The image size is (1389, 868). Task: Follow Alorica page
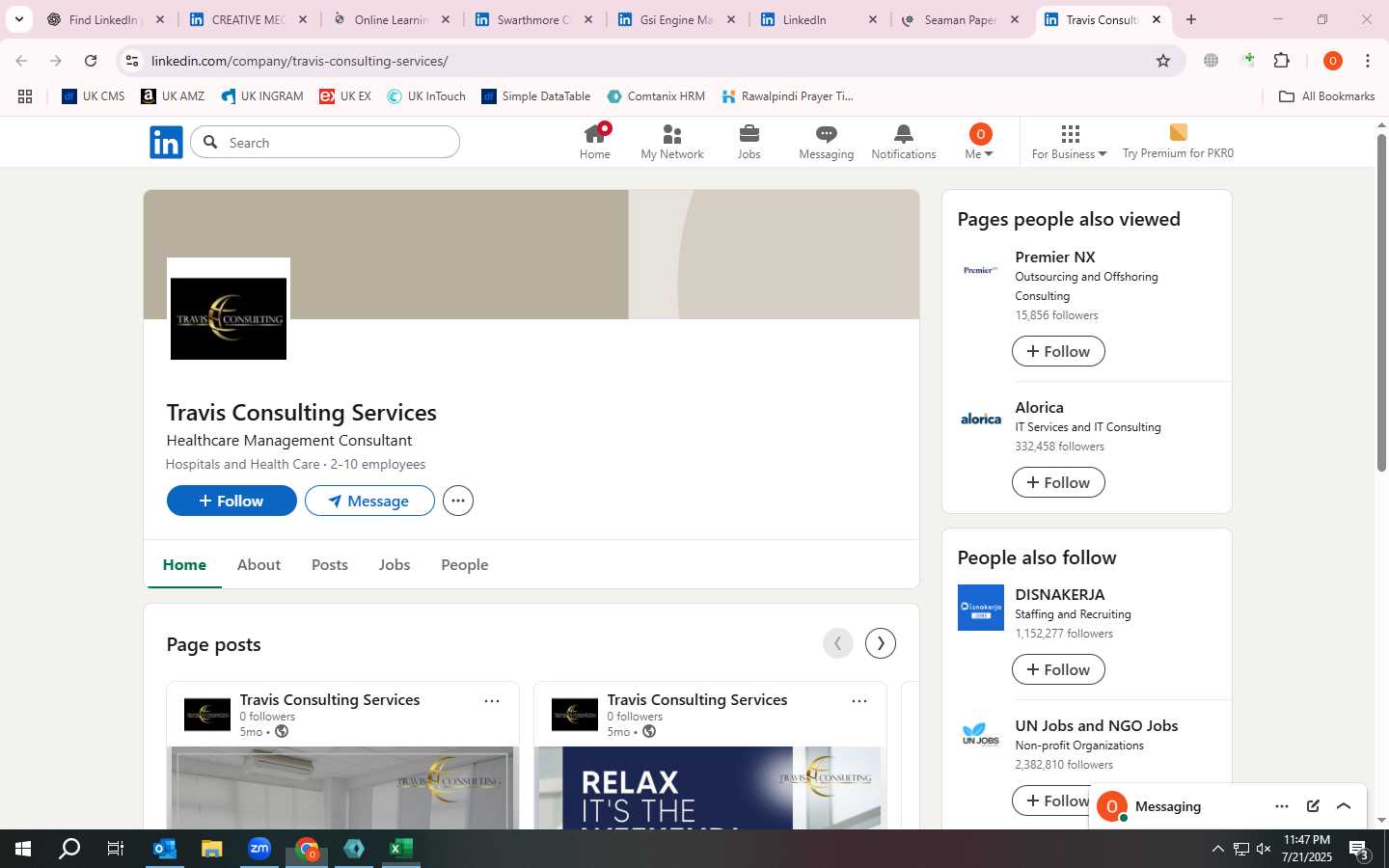pos(1058,482)
